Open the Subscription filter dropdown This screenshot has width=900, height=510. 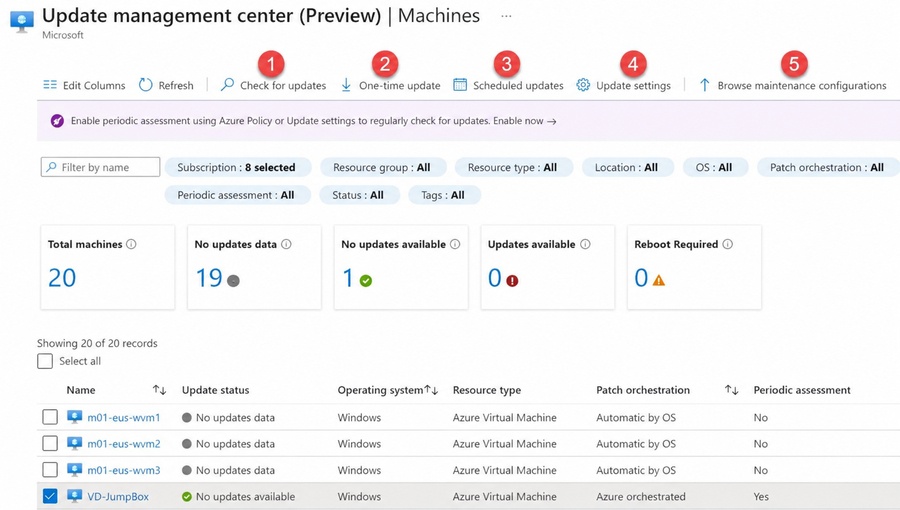coord(238,168)
